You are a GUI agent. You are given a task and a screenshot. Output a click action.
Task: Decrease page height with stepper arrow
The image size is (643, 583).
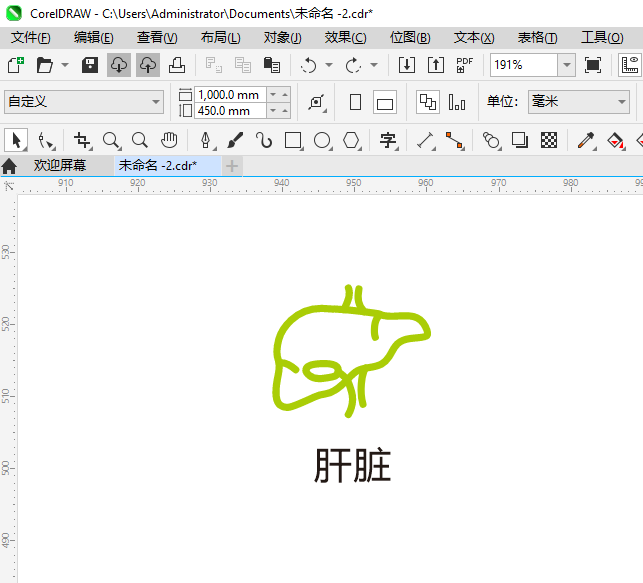(x=273, y=111)
